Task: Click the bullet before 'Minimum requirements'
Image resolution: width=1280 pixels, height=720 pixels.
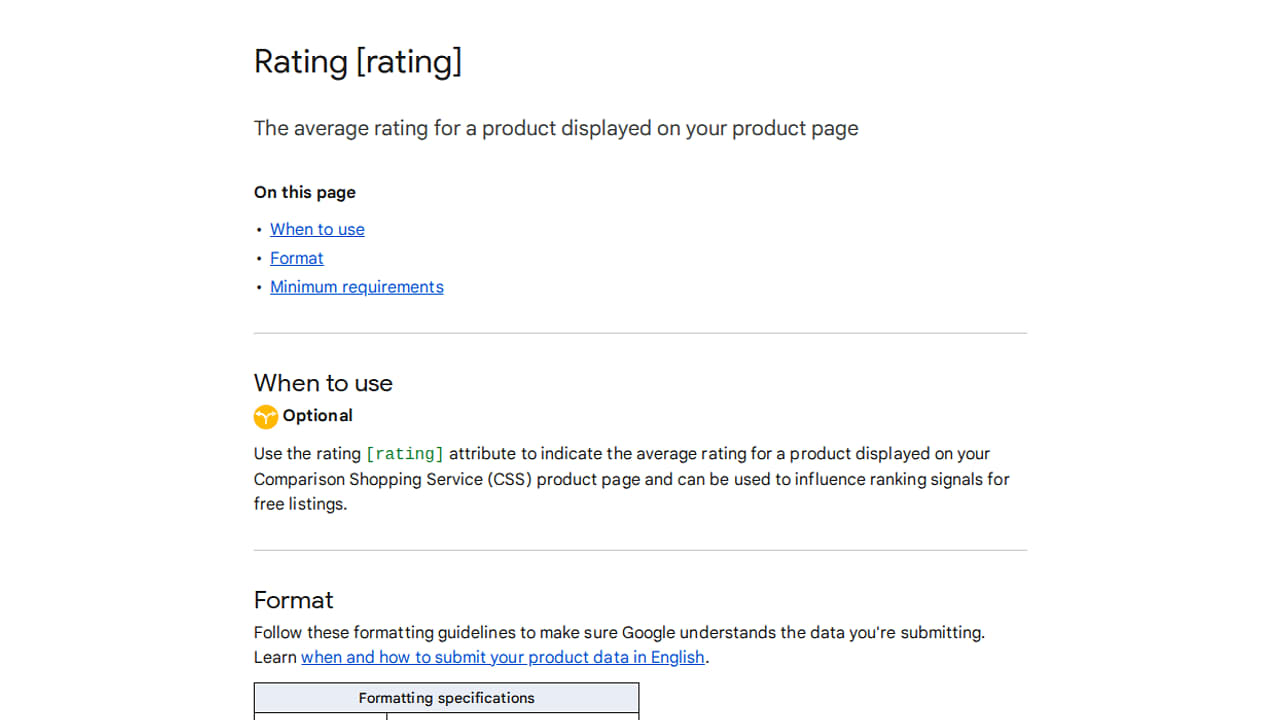Action: [259, 288]
